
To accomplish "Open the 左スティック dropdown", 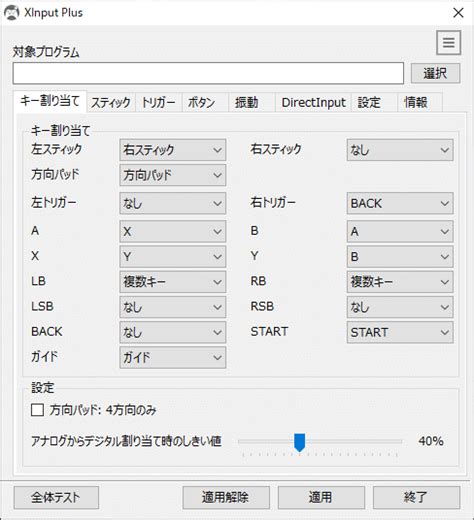I will click(x=173, y=150).
